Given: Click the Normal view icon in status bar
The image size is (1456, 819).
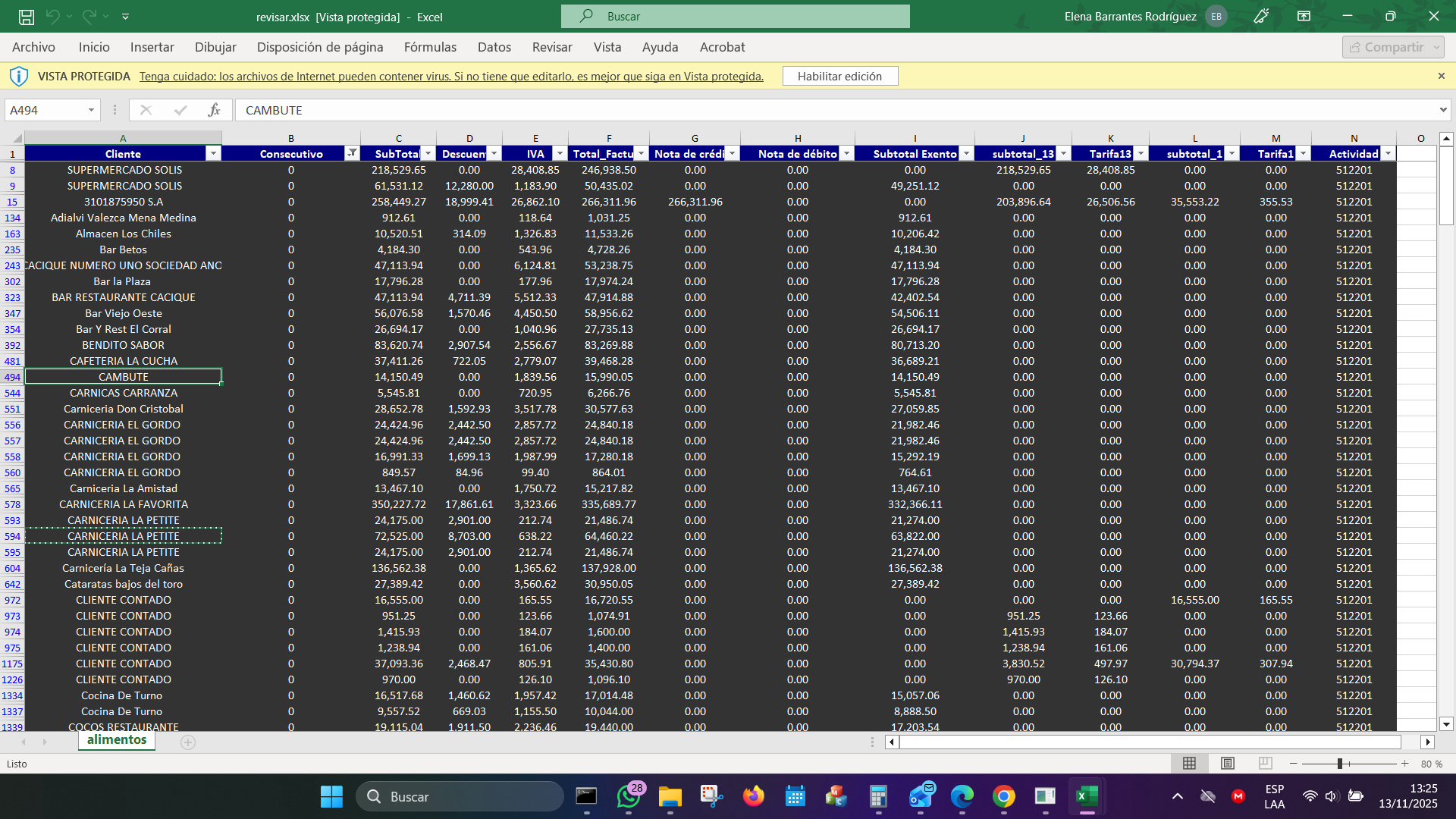Looking at the screenshot, I should [1189, 764].
